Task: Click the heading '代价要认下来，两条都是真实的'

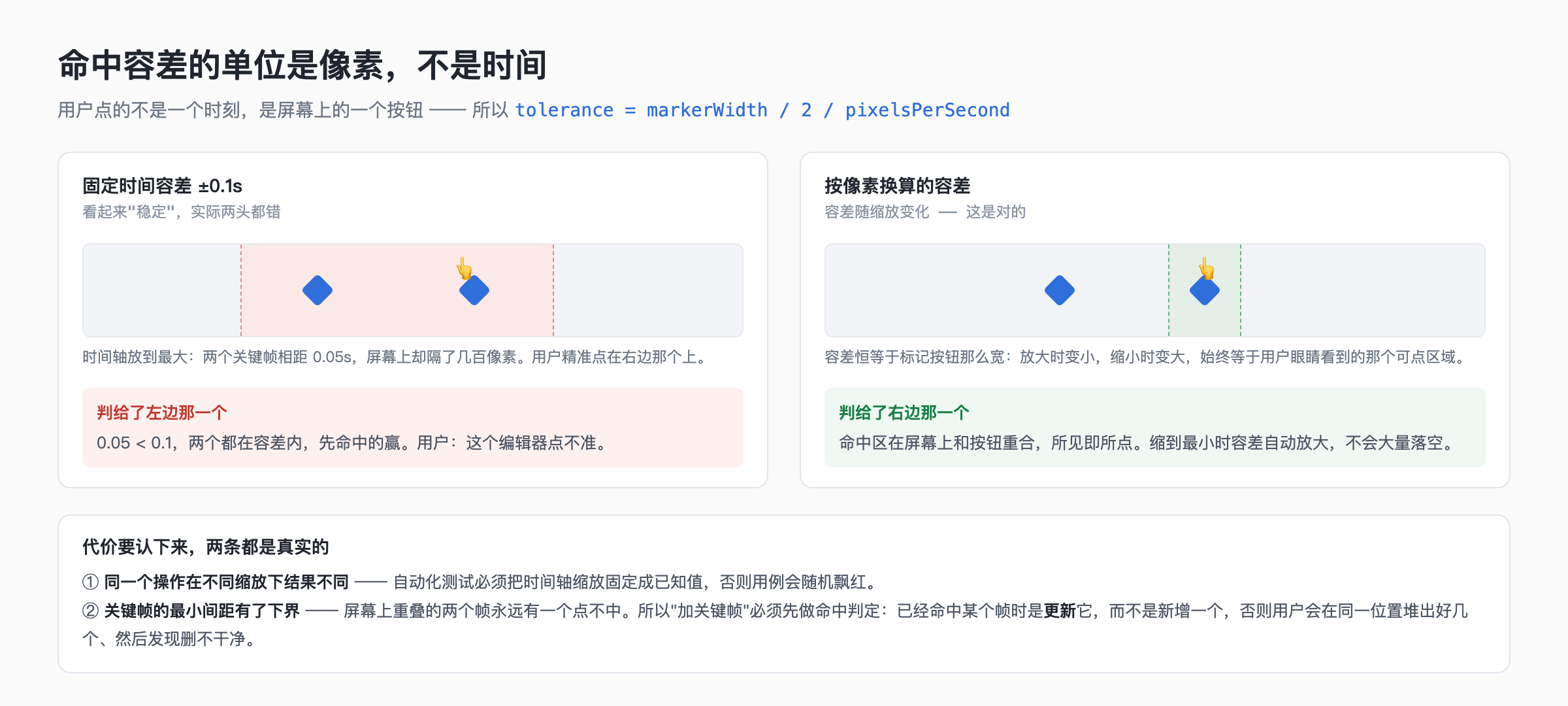Action: [x=205, y=547]
